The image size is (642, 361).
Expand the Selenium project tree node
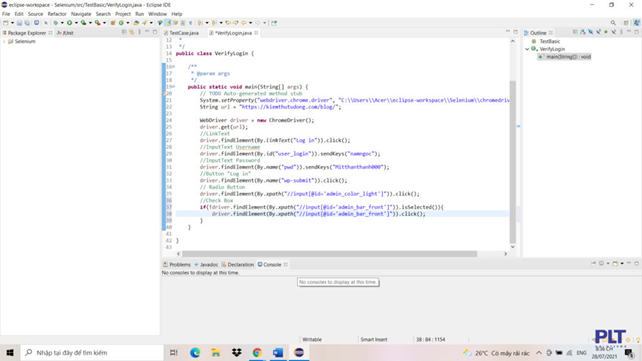click(x=4, y=41)
